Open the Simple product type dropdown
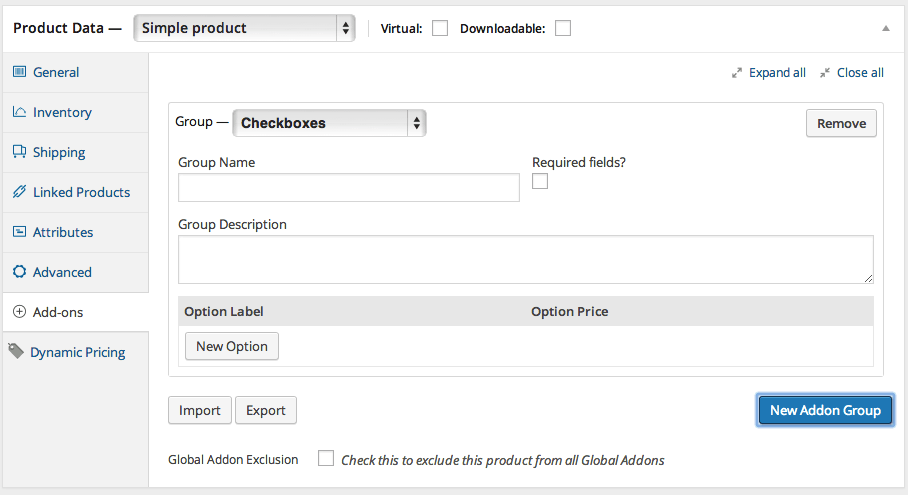Screen dimensions: 908x495 (x=244, y=28)
